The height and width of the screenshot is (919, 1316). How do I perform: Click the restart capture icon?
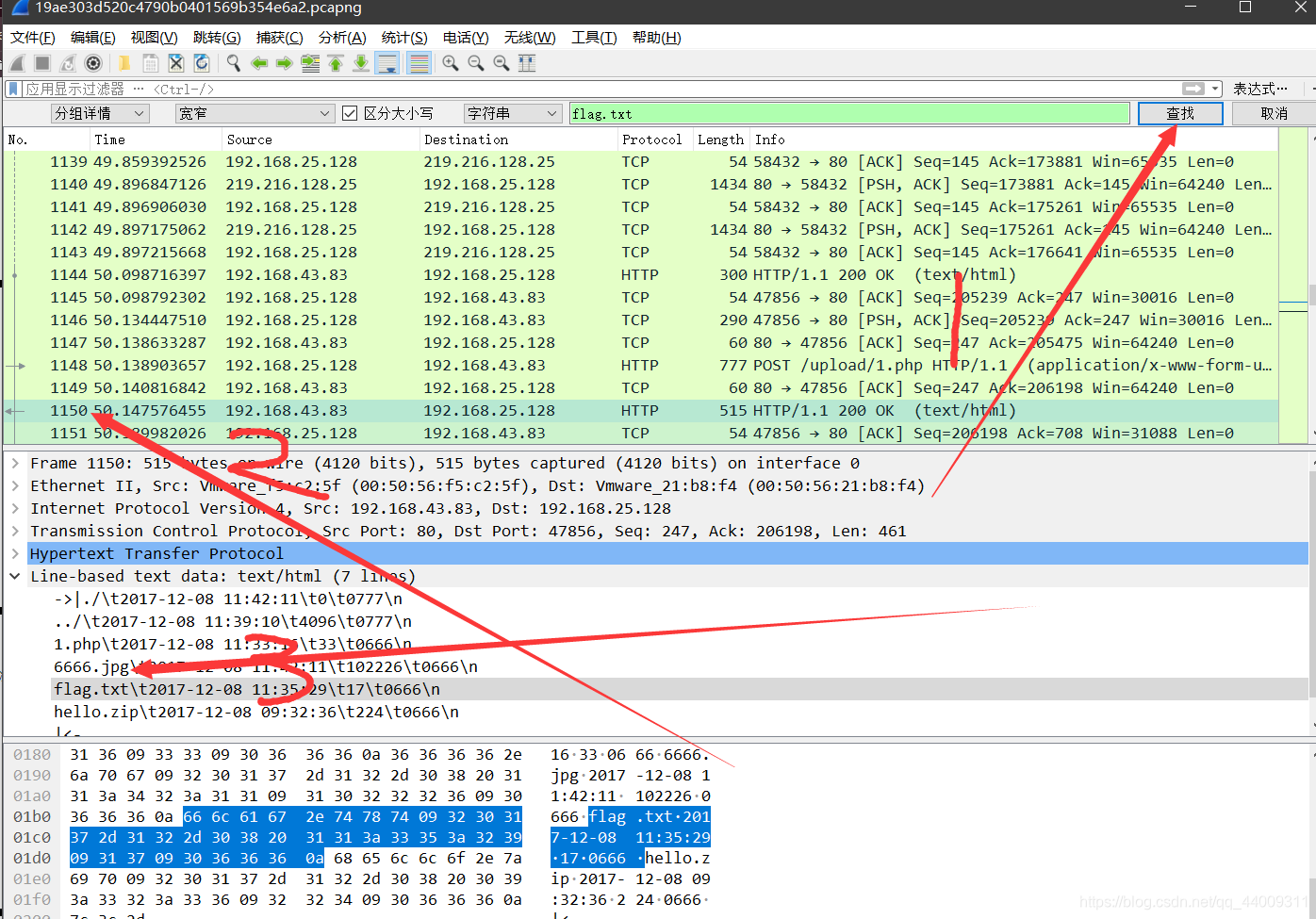coord(68,63)
